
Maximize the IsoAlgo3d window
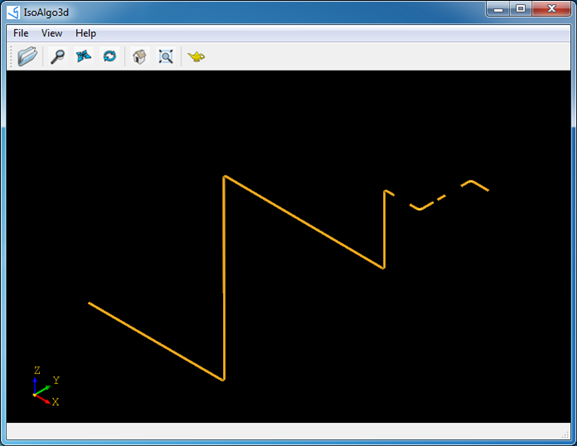point(521,9)
